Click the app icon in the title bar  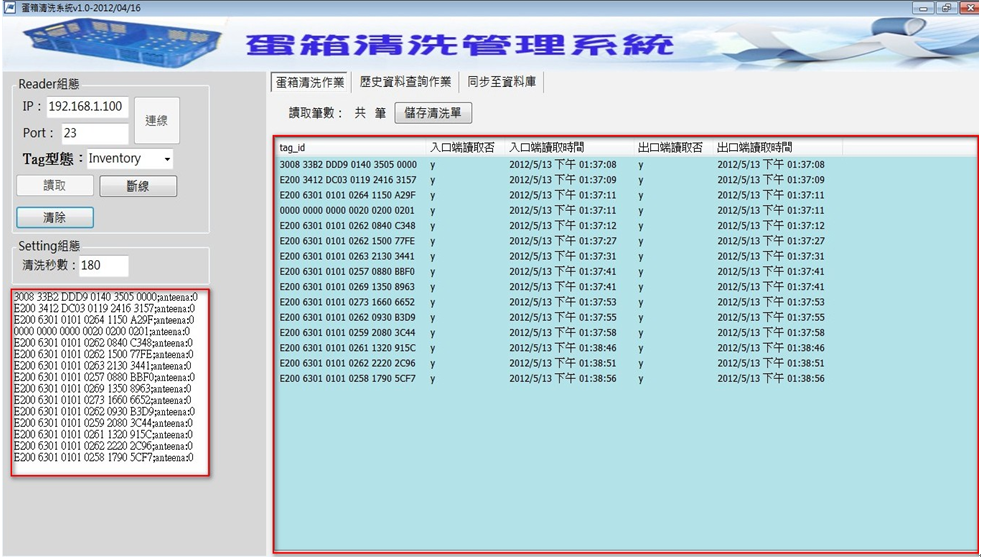[x=9, y=7]
